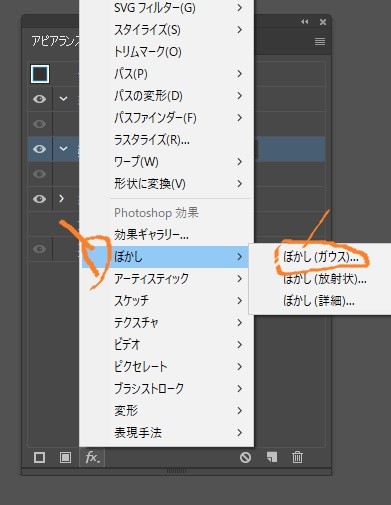
Task: Click Clear Appearance icon
Action: coord(246,457)
